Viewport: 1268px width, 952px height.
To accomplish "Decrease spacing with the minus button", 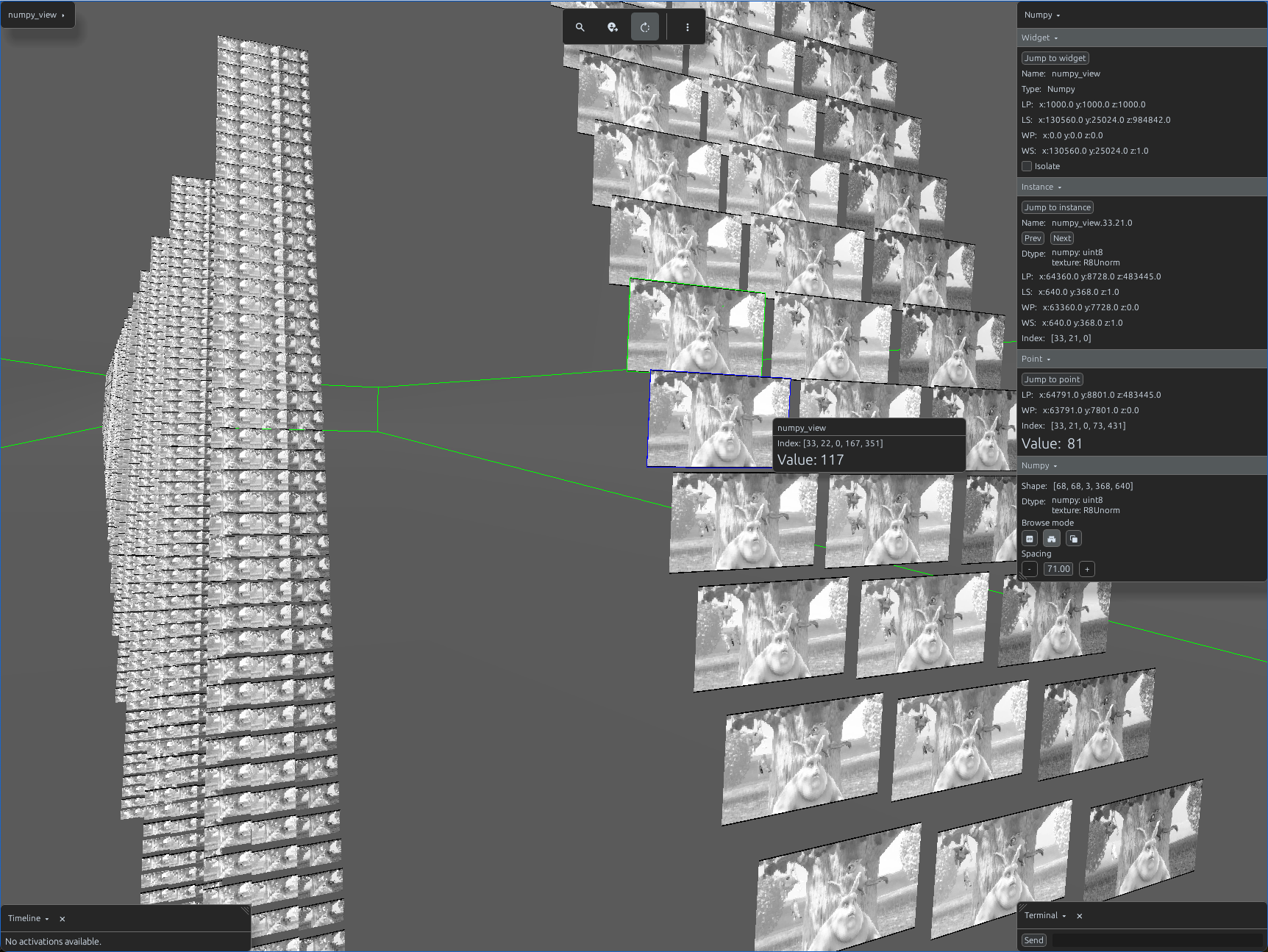I will [1030, 569].
